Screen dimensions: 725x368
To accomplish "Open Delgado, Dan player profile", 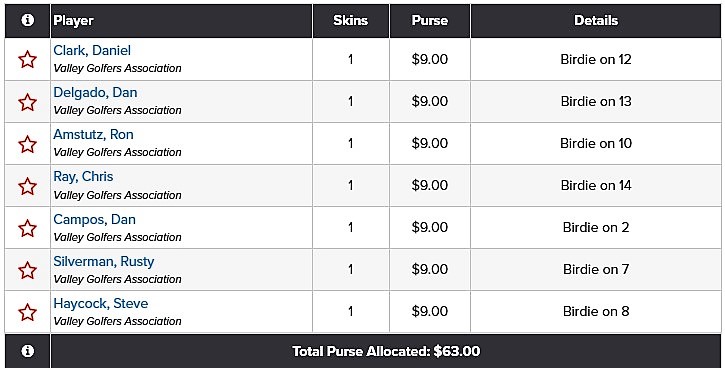I will click(95, 92).
